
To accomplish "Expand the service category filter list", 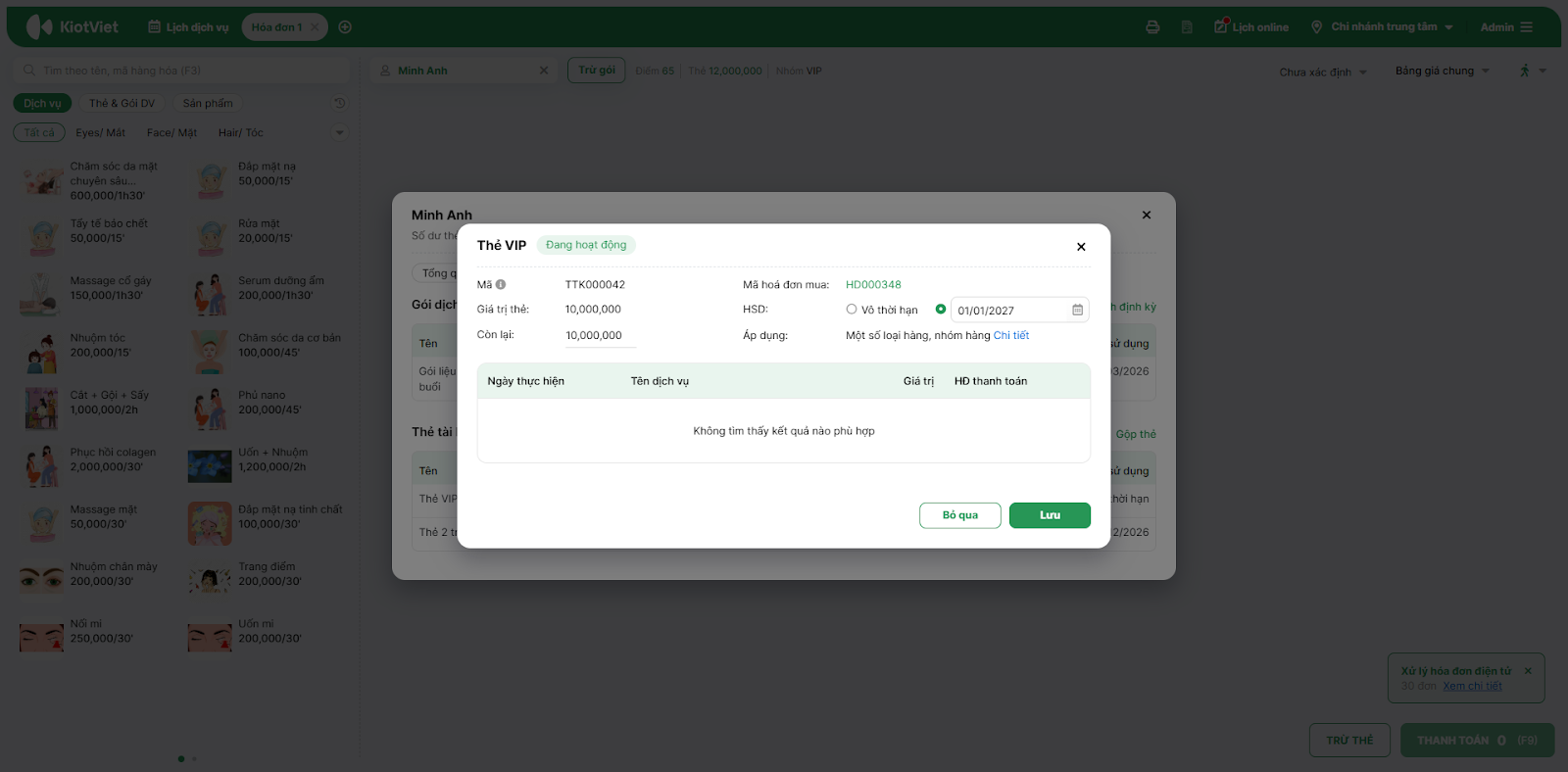I will 340,133.
